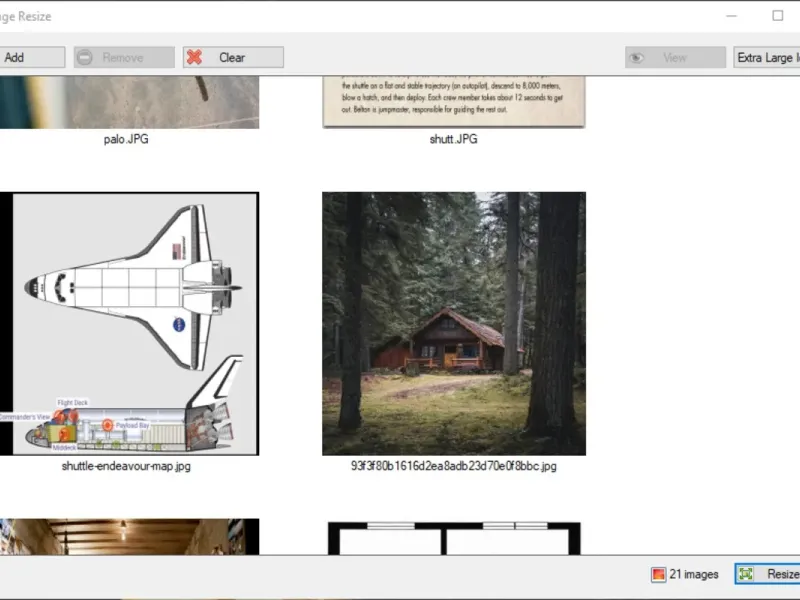The height and width of the screenshot is (600, 800).
Task: Click the Add button
Action: pos(31,57)
